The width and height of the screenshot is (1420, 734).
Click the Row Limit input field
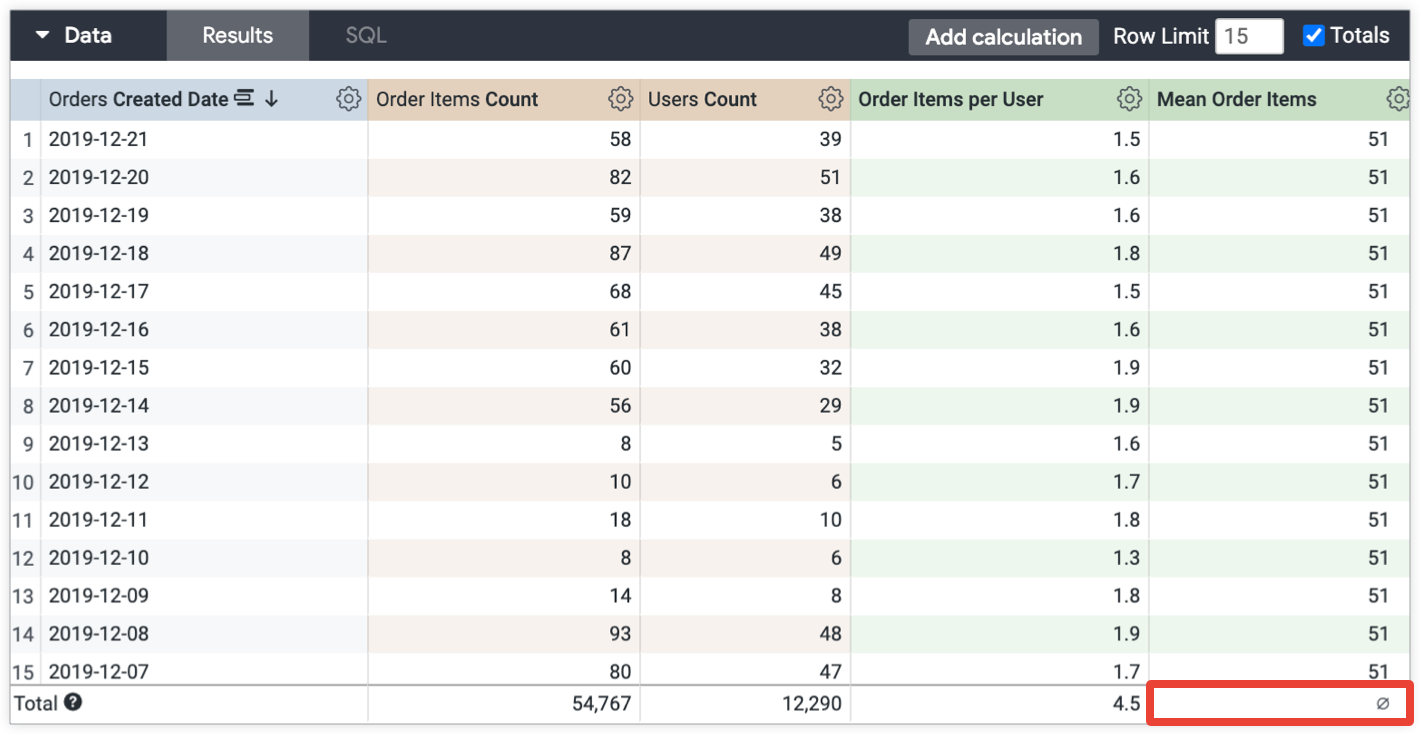(x=1249, y=35)
